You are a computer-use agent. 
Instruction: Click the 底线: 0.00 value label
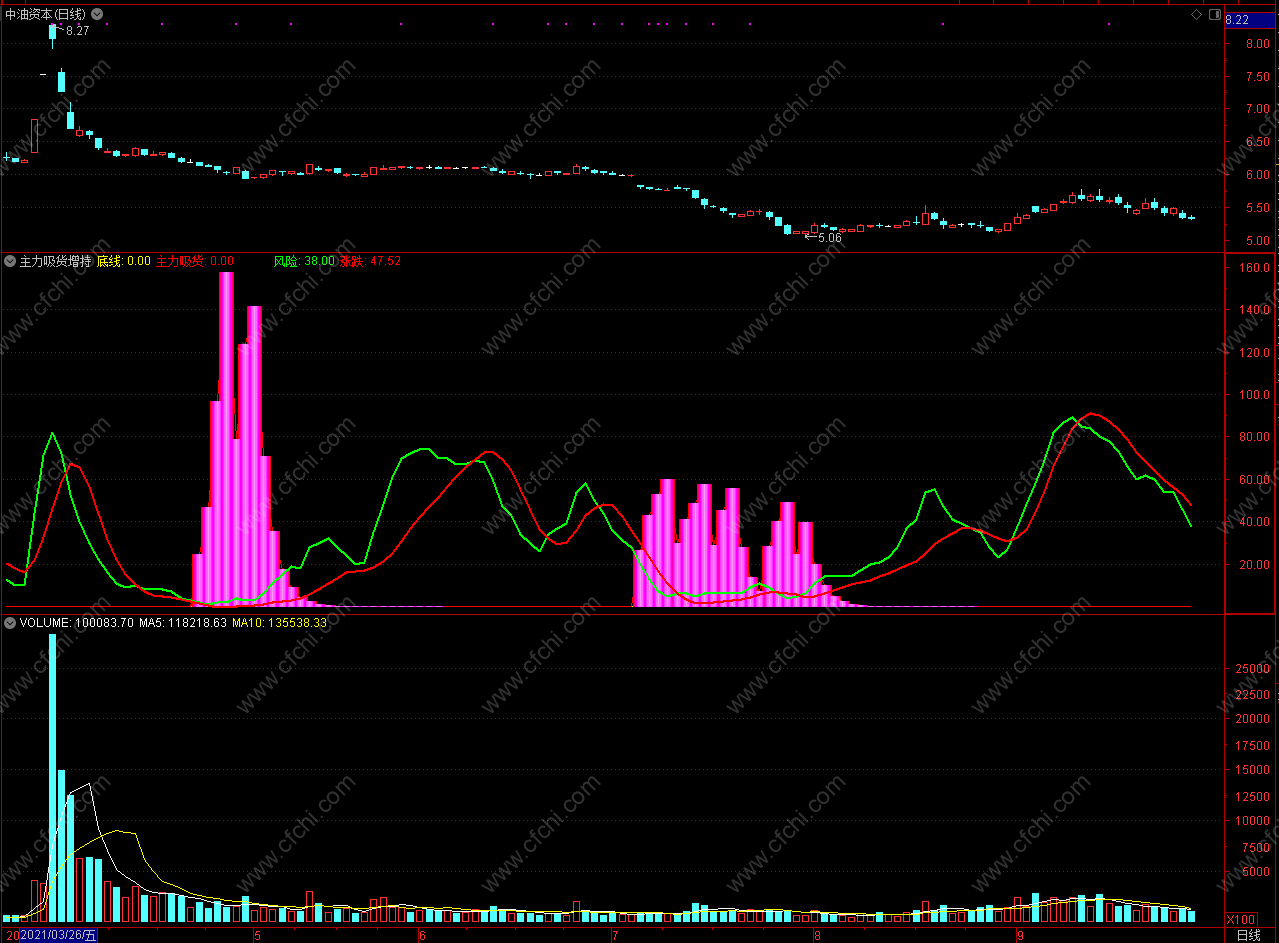tap(123, 261)
